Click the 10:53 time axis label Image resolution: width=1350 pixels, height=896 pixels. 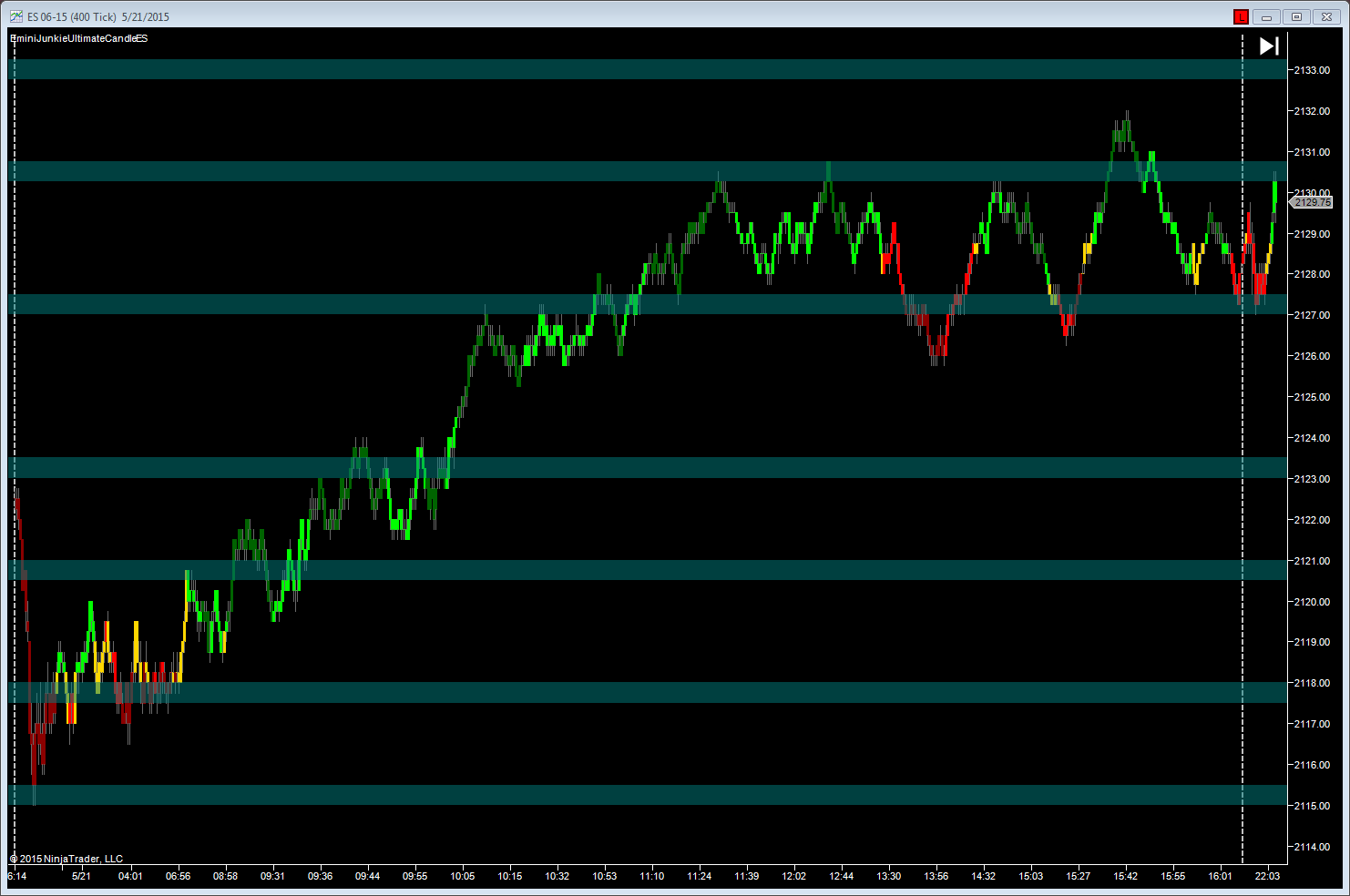tap(604, 876)
